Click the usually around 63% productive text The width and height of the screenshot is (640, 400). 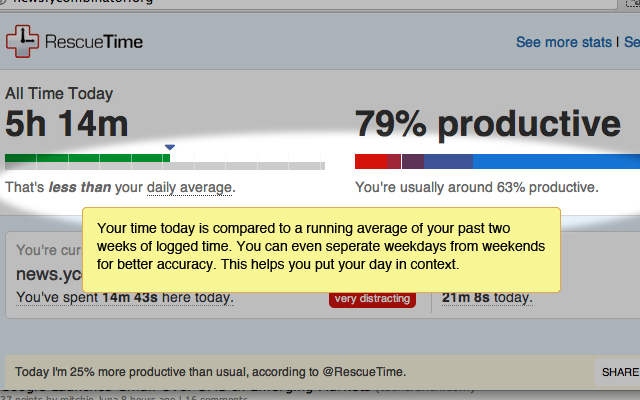click(x=476, y=187)
